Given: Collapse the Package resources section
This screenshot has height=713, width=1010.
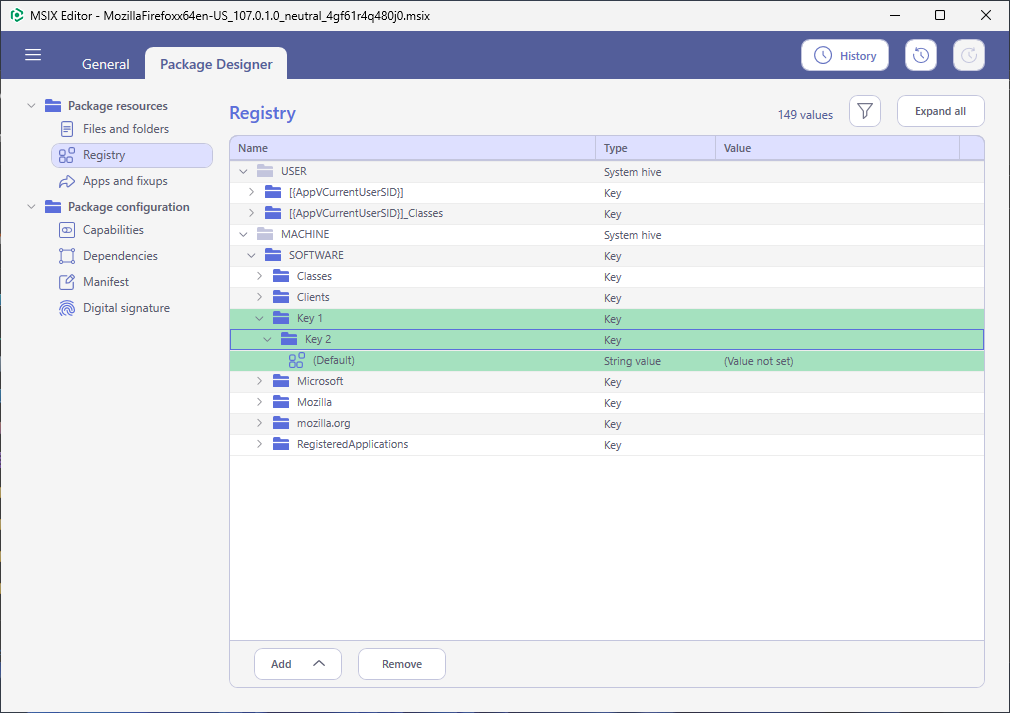Looking at the screenshot, I should click(31, 106).
